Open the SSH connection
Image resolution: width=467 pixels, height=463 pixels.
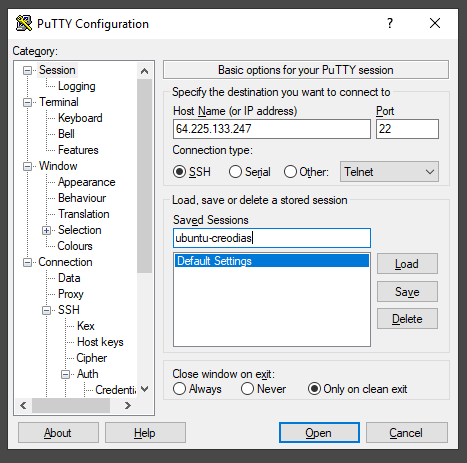tap(319, 433)
